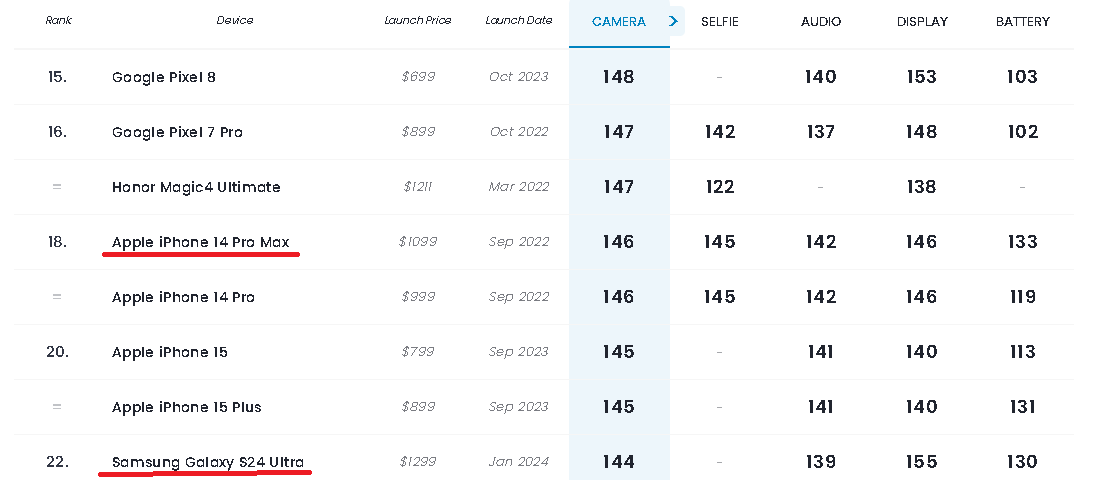The height and width of the screenshot is (480, 1097).
Task: Sort by the Launch Date column header
Action: point(518,20)
